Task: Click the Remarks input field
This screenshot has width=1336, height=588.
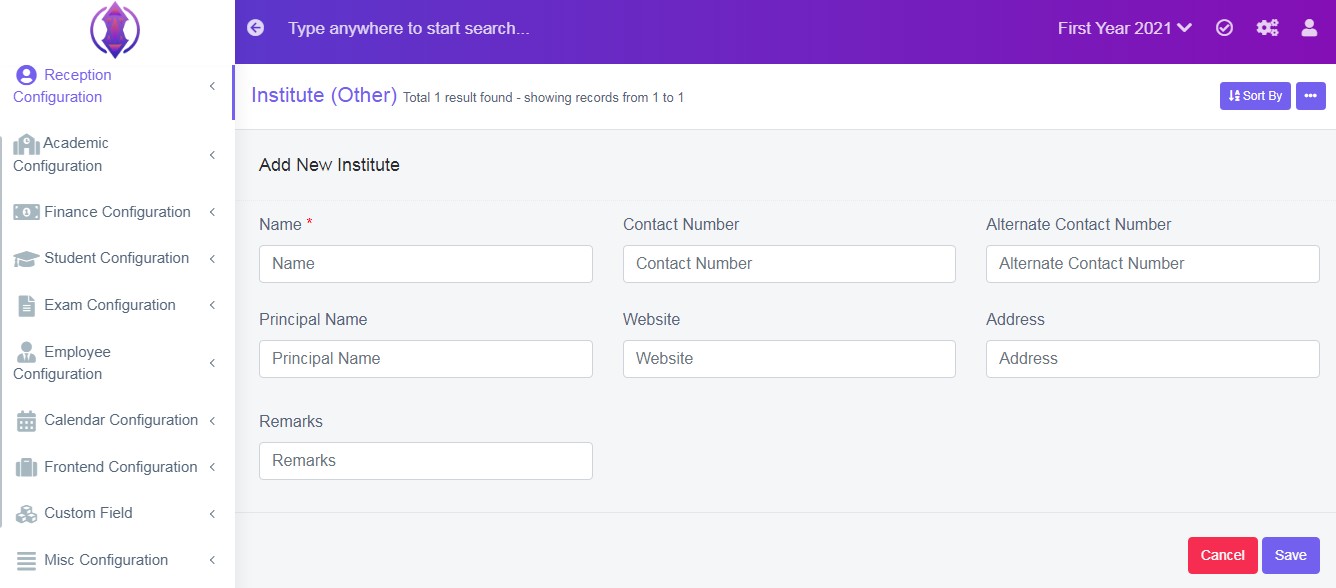Action: point(426,461)
